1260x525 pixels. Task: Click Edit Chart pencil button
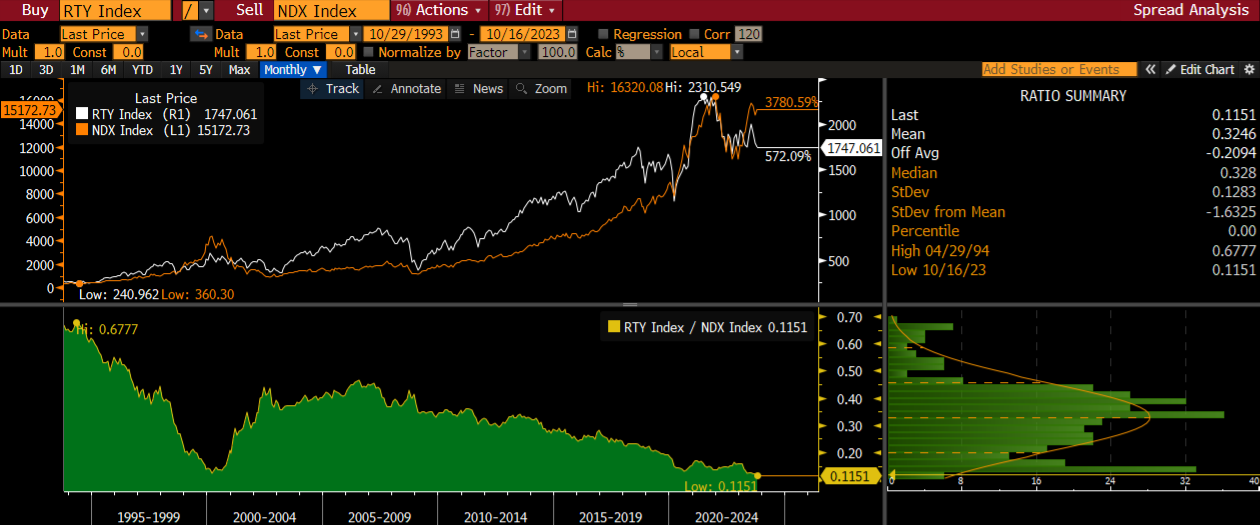pos(1200,70)
